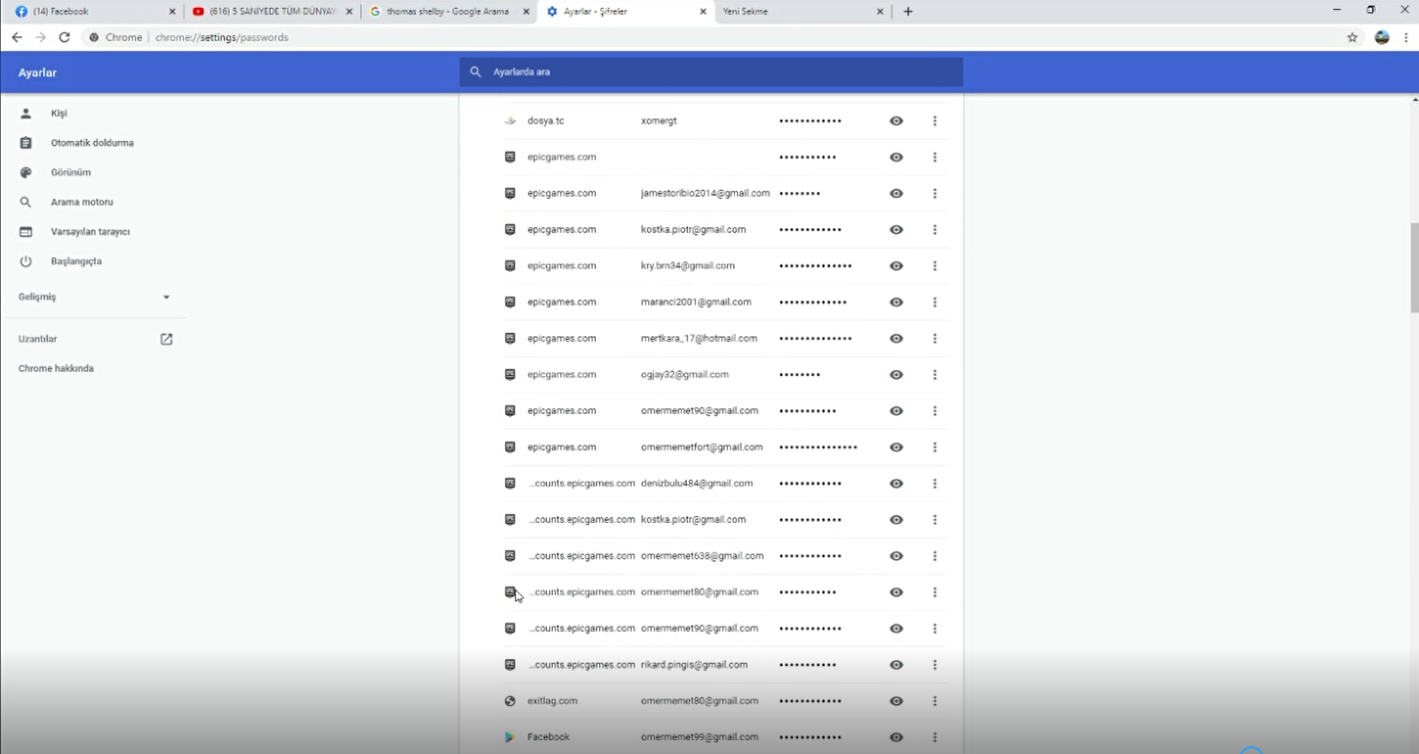Viewport: 1419px width, 754px height.
Task: Click the Facebook row's app icon
Action: point(510,737)
